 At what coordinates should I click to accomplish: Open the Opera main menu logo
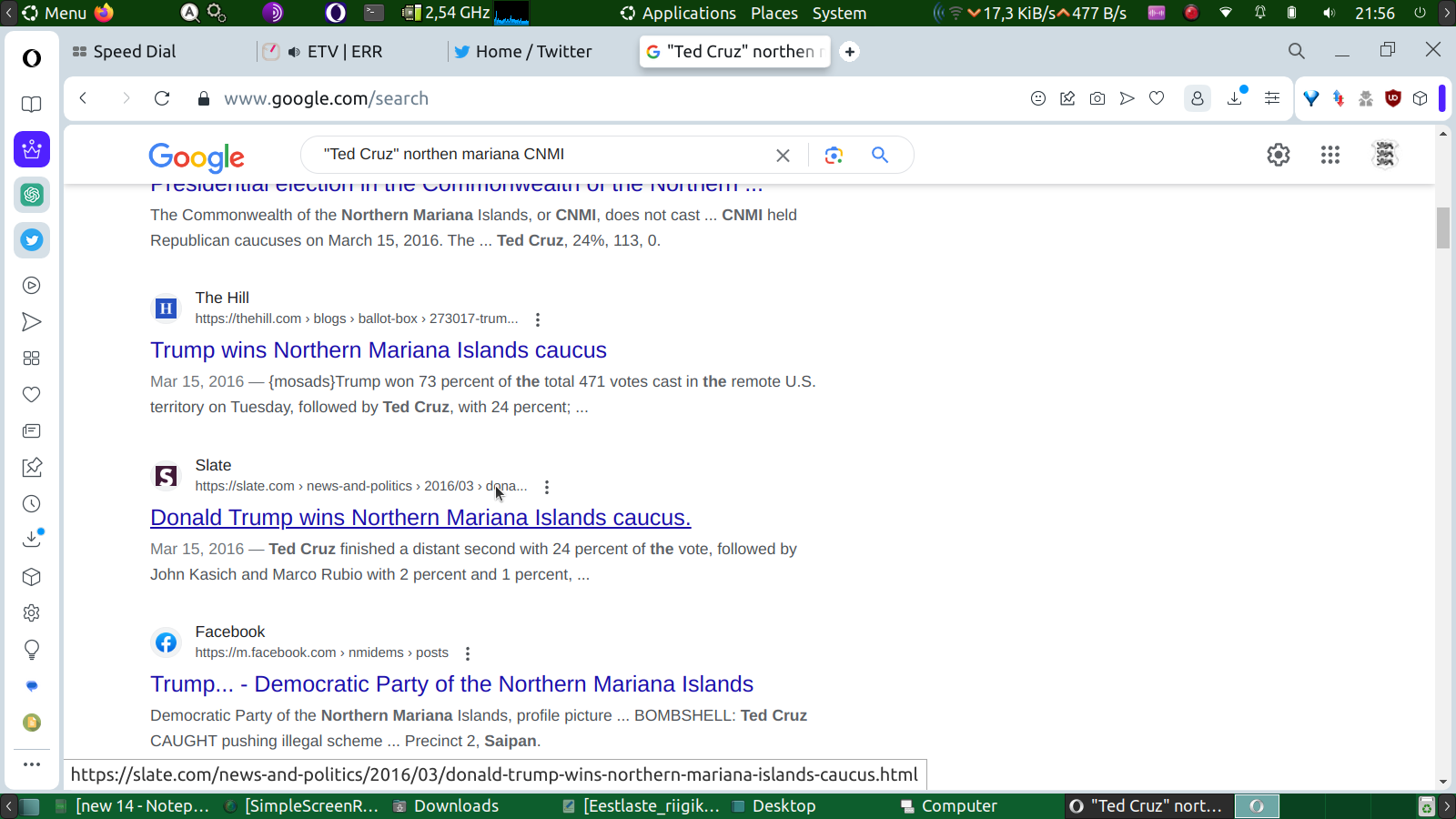[32, 58]
